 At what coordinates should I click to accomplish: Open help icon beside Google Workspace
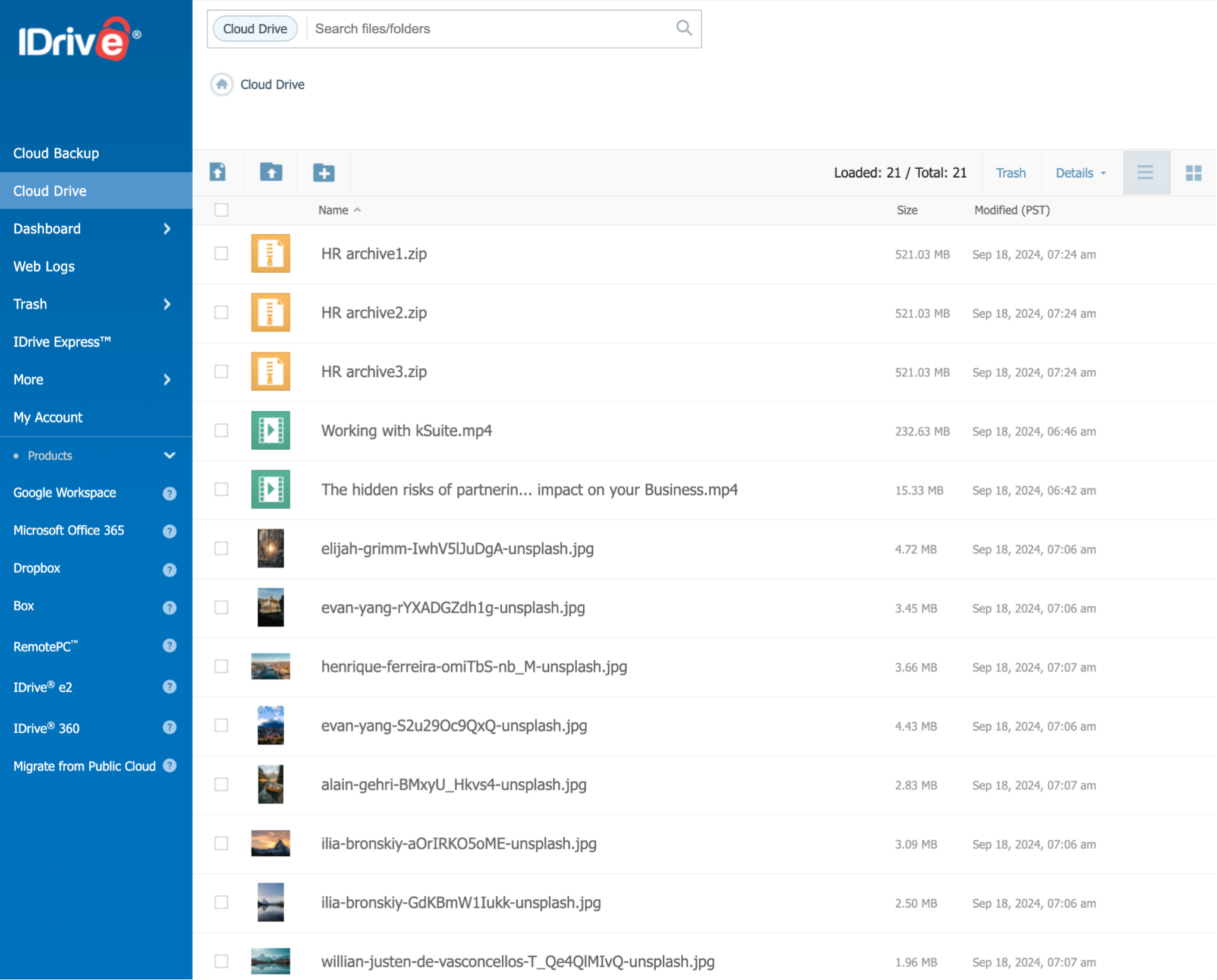169,493
